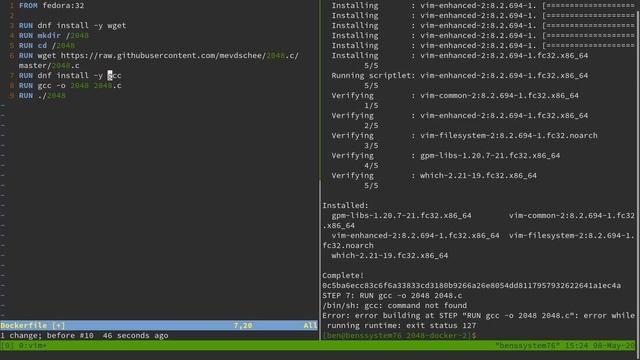
Task: Click '/bin/sh: gcc: command not found'
Action: click(394, 306)
